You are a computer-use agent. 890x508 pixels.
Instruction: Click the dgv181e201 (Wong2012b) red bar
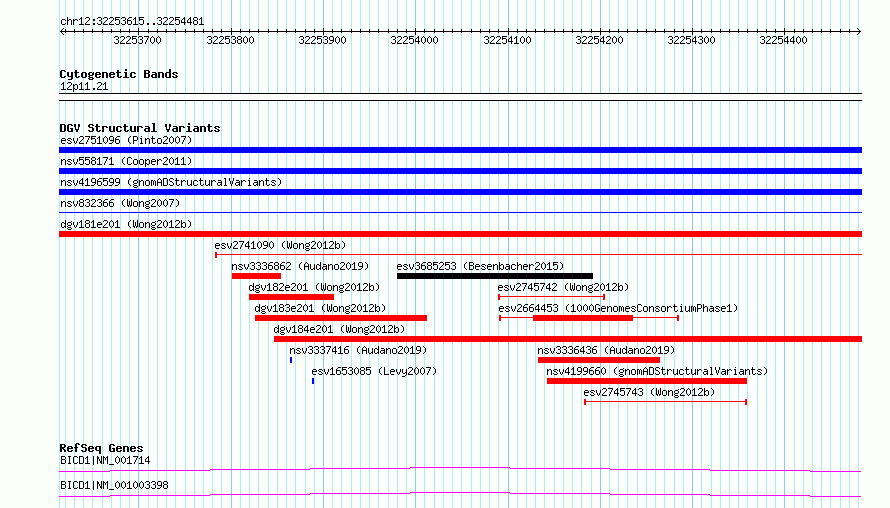coord(460,234)
